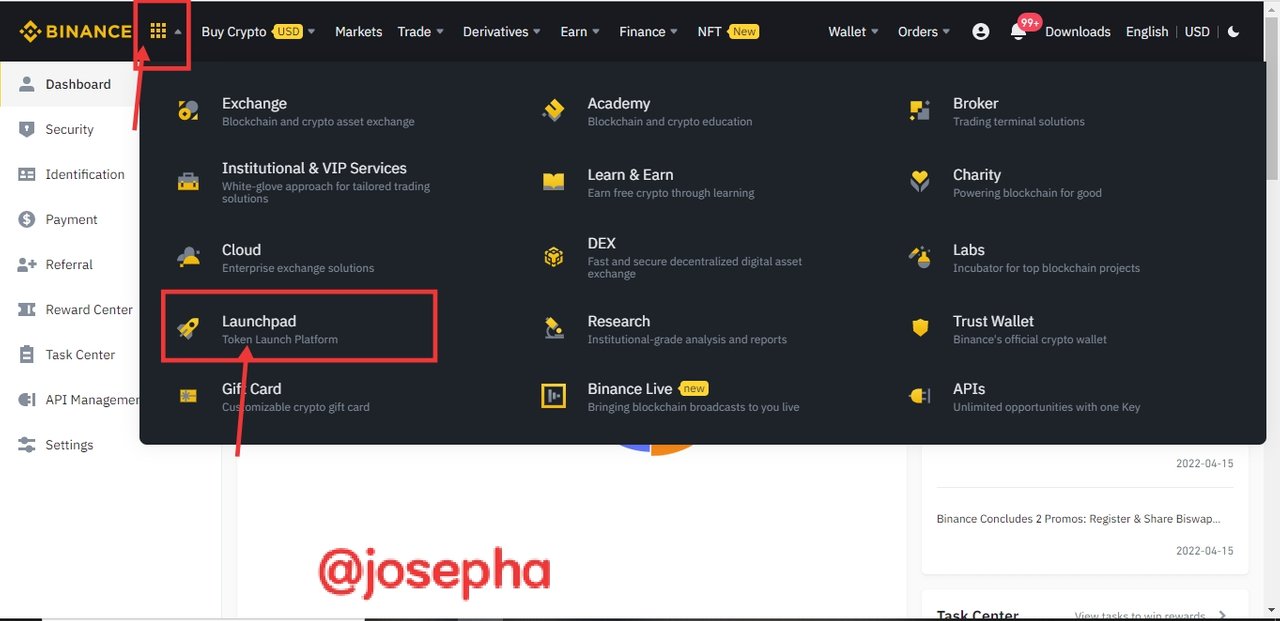Open the Downloads menu item
1280x621 pixels.
point(1077,31)
